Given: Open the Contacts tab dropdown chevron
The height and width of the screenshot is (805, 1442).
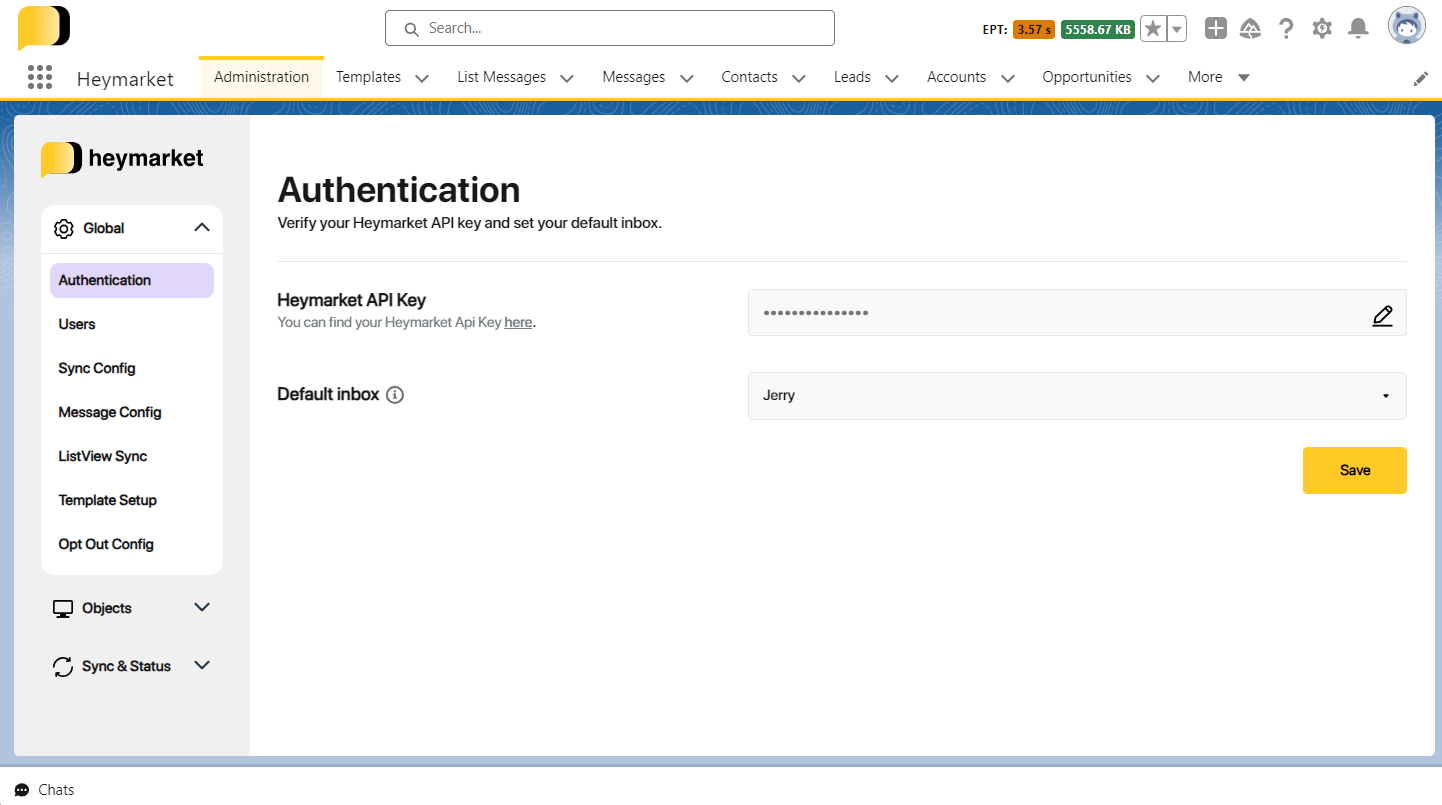Looking at the screenshot, I should click(x=798, y=78).
